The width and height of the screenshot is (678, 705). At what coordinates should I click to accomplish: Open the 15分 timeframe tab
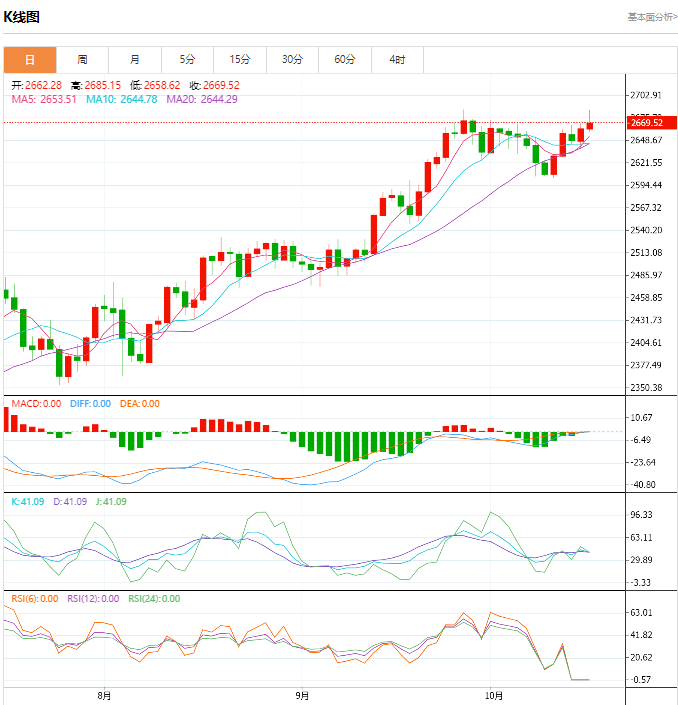[240, 60]
